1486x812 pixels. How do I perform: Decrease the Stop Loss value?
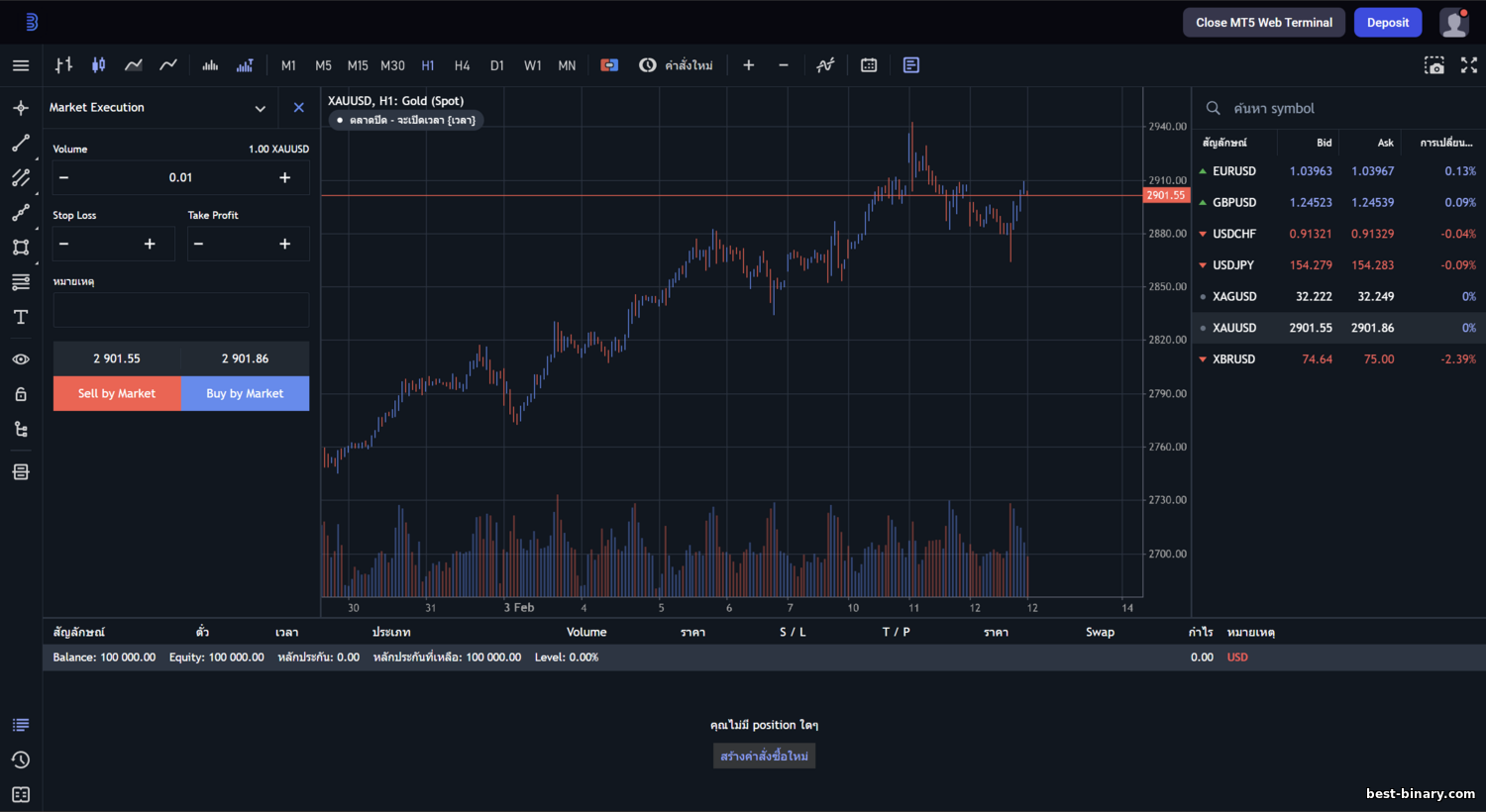[64, 244]
